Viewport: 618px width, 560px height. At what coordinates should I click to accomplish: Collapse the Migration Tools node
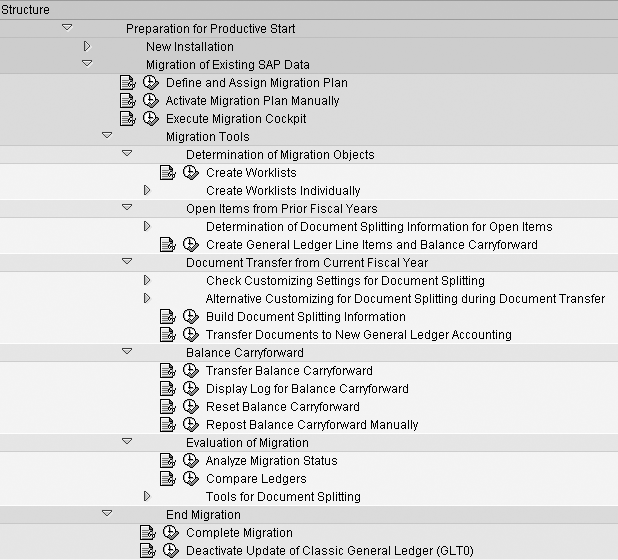tap(107, 136)
